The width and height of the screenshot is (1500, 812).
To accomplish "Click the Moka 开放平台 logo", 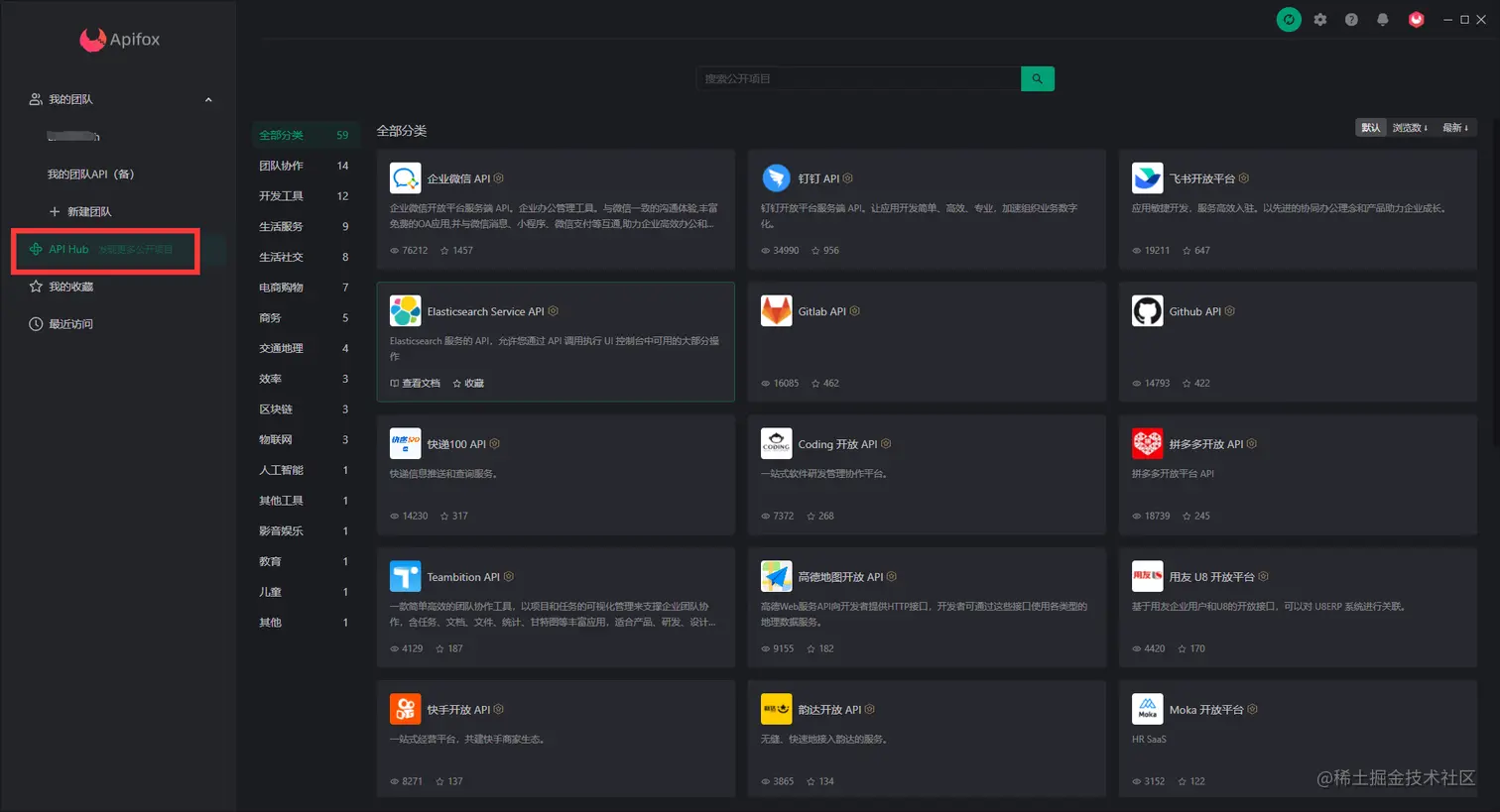I will [x=1148, y=710].
